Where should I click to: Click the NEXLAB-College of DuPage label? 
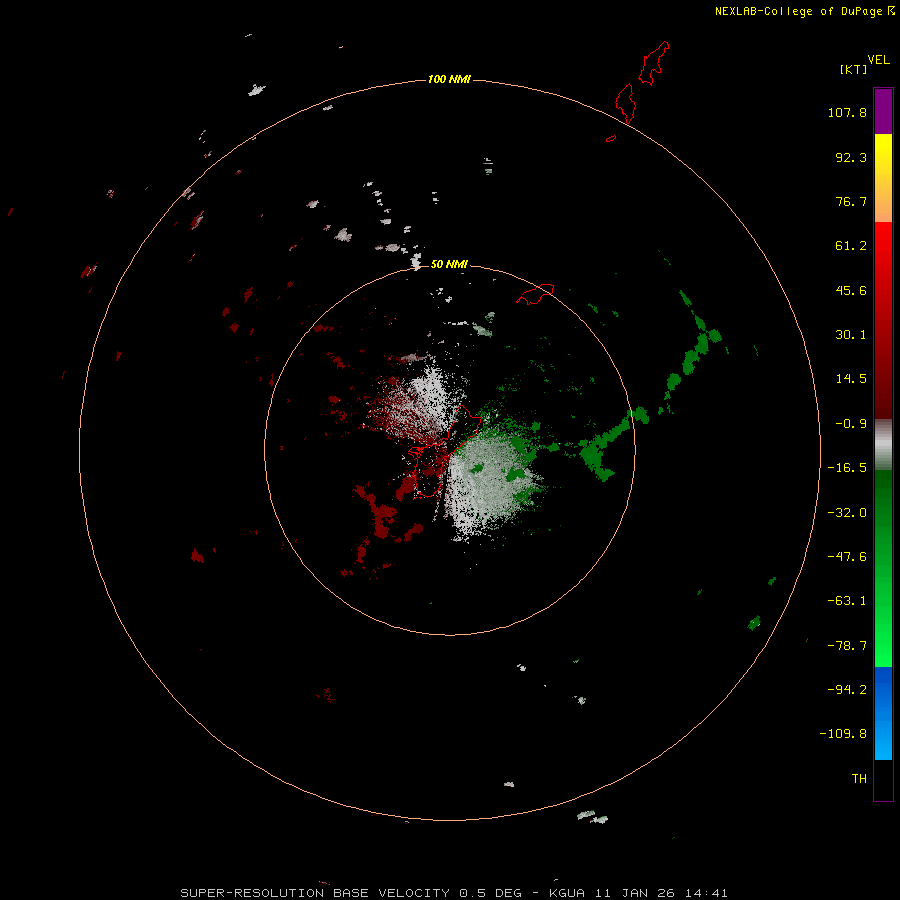(x=804, y=11)
